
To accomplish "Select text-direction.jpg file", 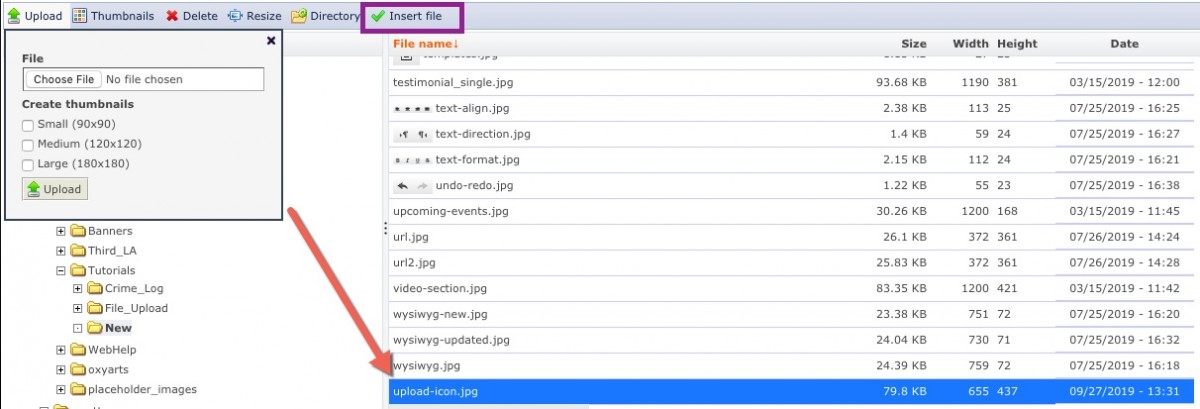I will click(x=793, y=134).
